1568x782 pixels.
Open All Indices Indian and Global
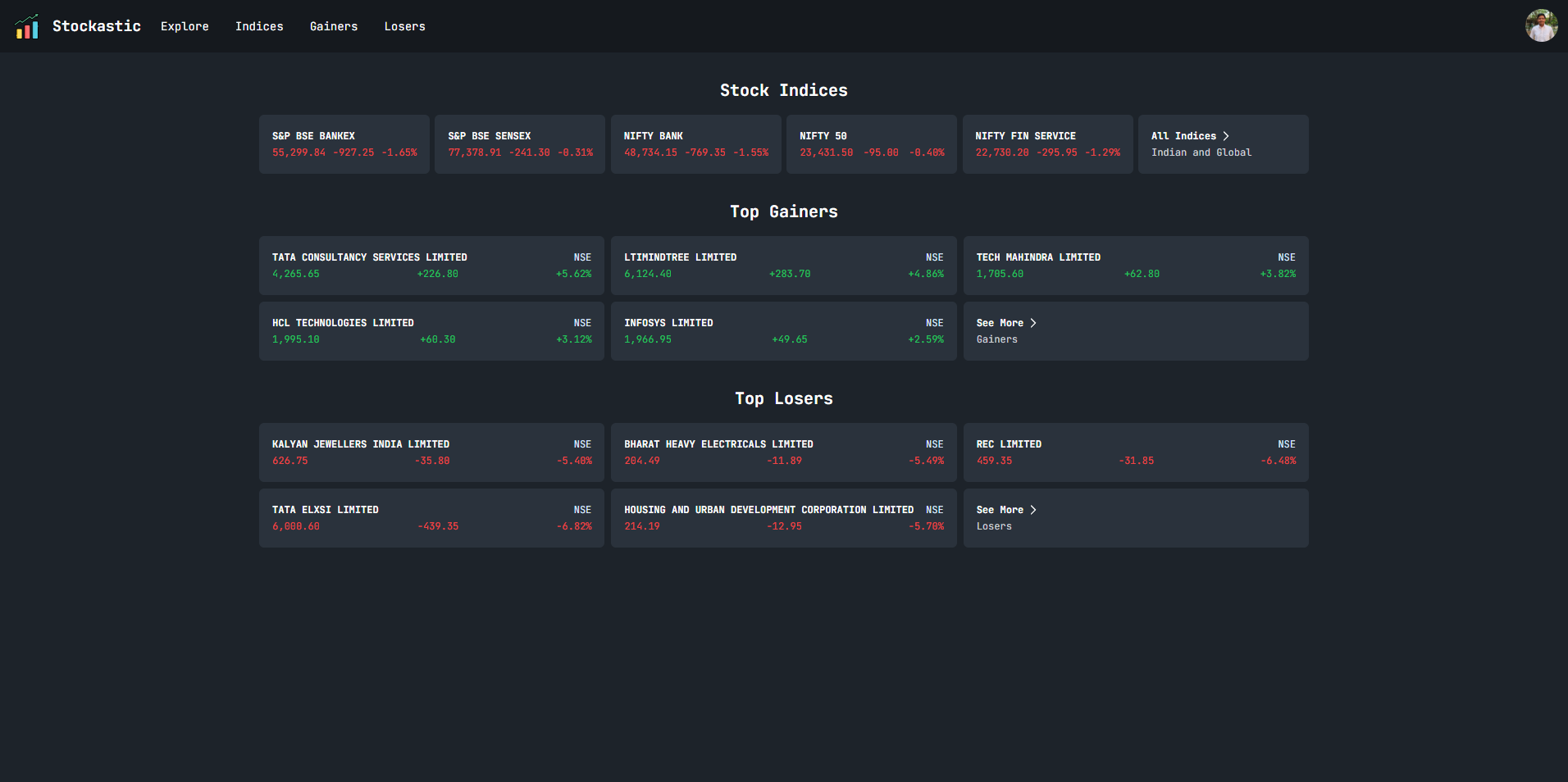1224,144
